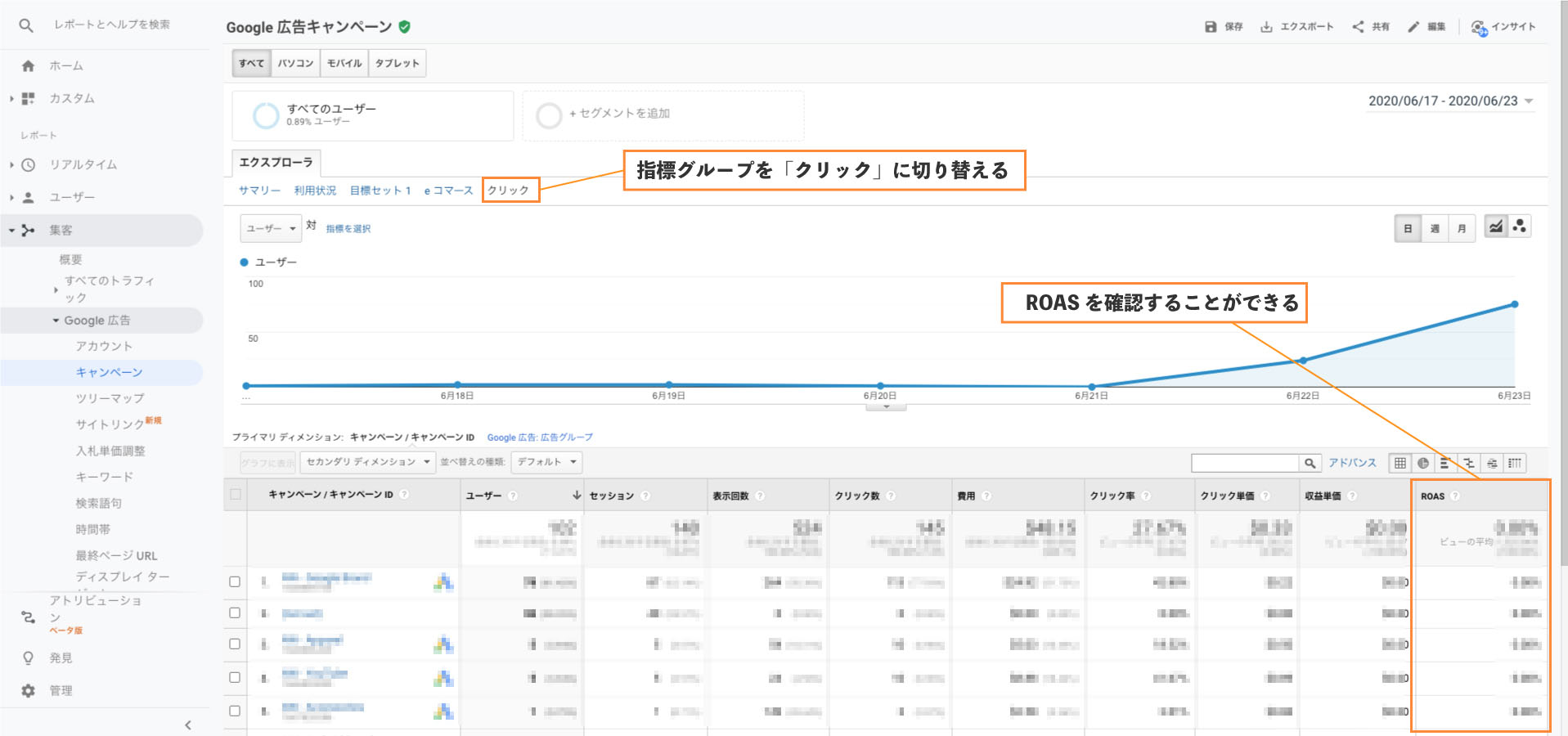This screenshot has height=736, width=1568.
Task: Focus the table search input field
Action: pos(1245,464)
